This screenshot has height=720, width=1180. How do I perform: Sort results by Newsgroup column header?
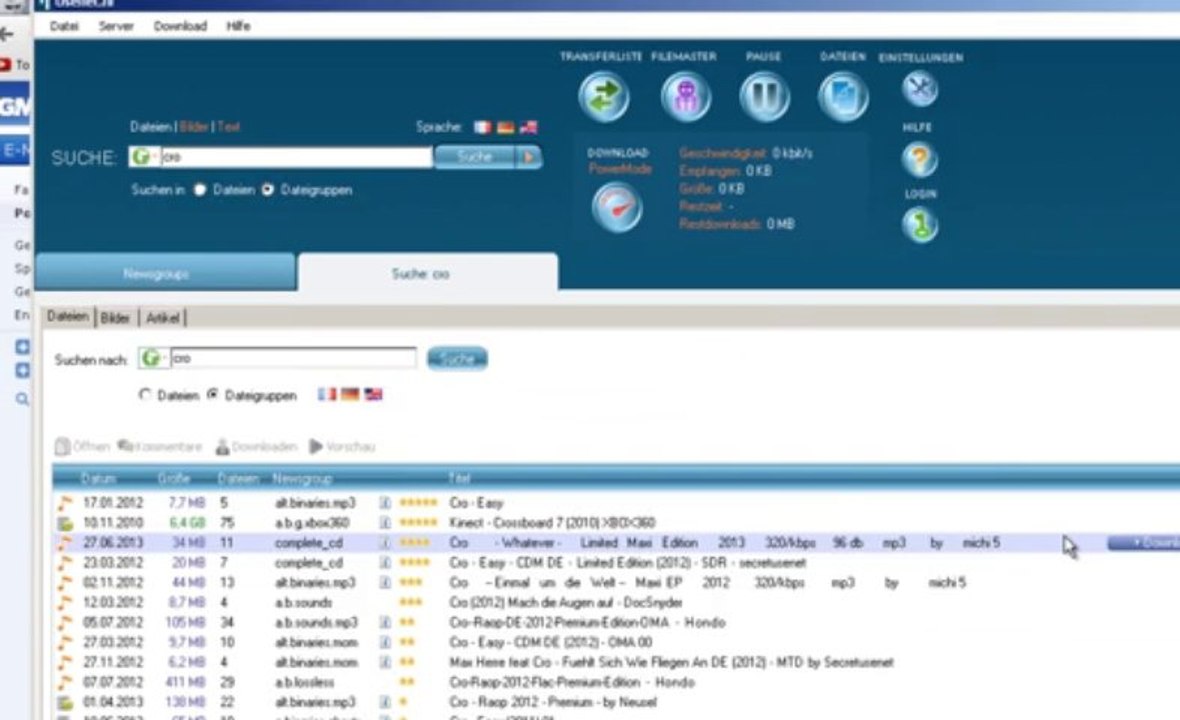point(302,478)
